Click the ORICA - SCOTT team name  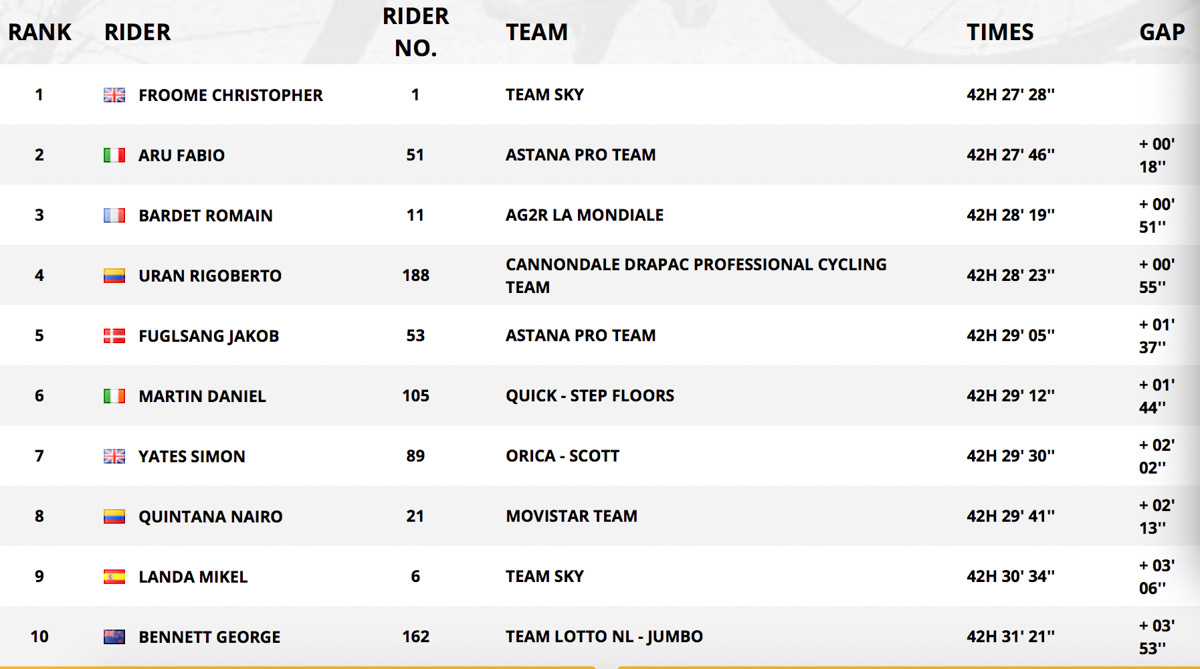(563, 456)
